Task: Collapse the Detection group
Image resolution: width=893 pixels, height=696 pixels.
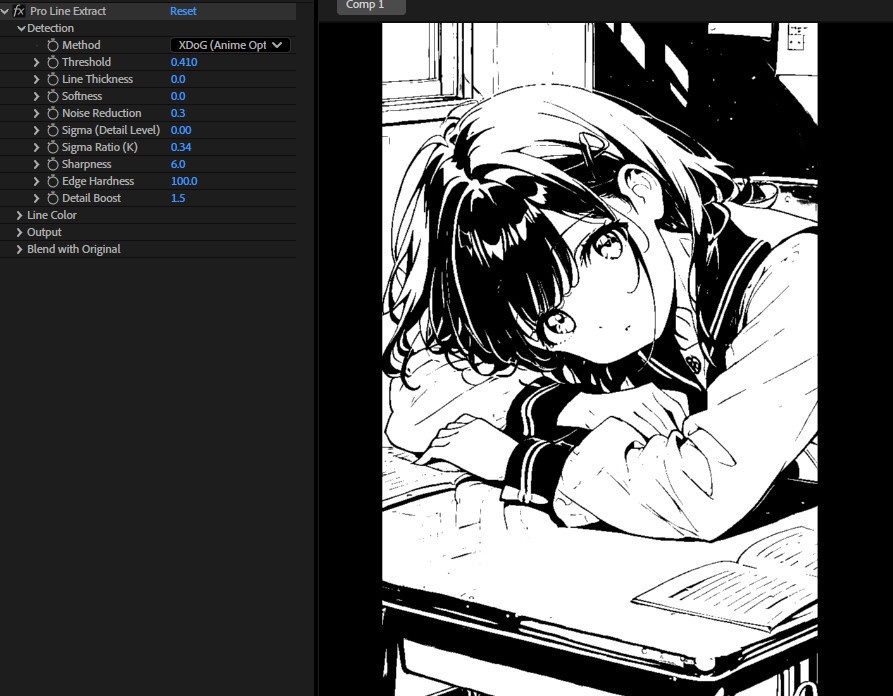Action: 21,28
